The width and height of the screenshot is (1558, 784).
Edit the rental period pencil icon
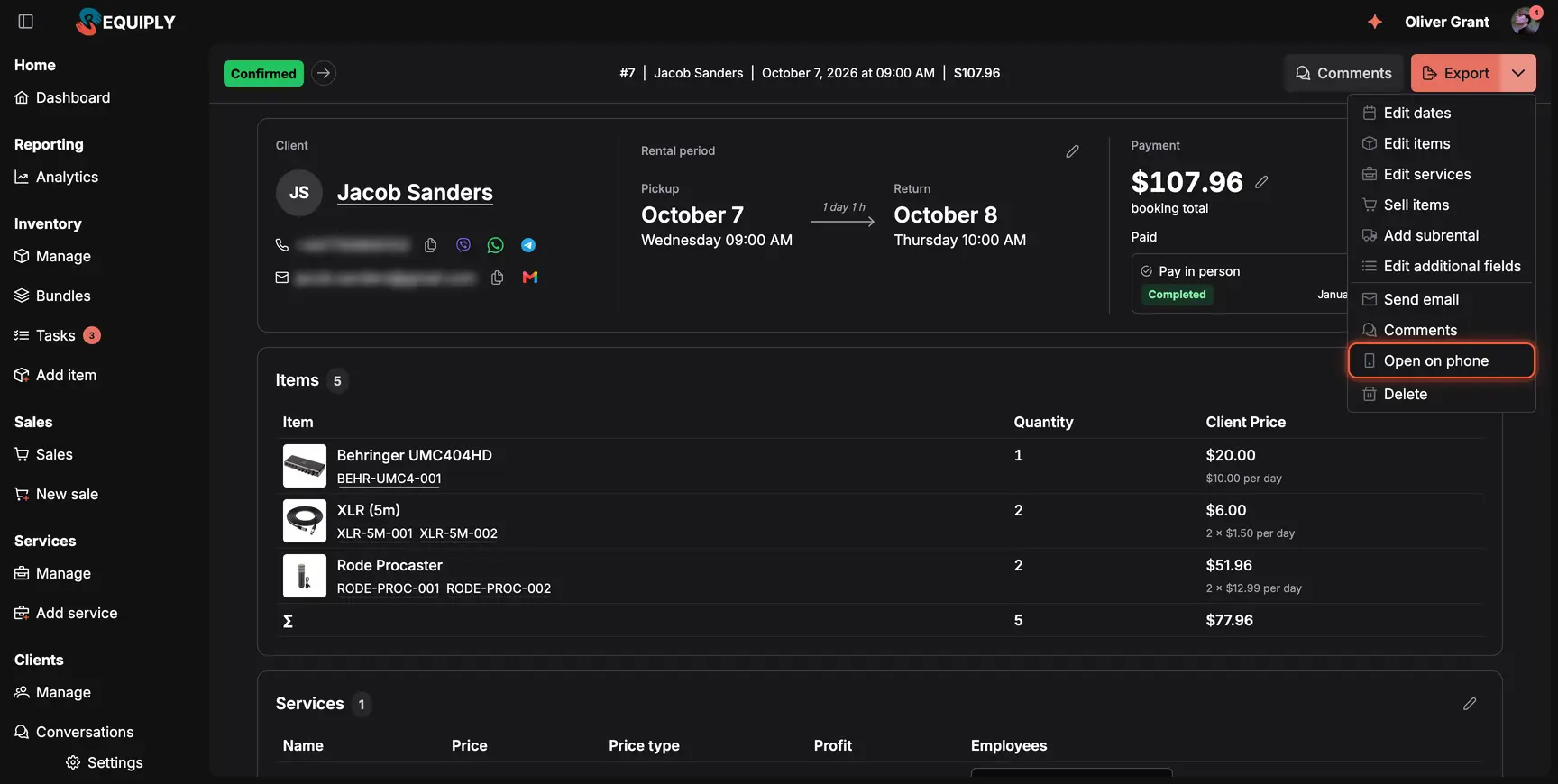click(1072, 151)
